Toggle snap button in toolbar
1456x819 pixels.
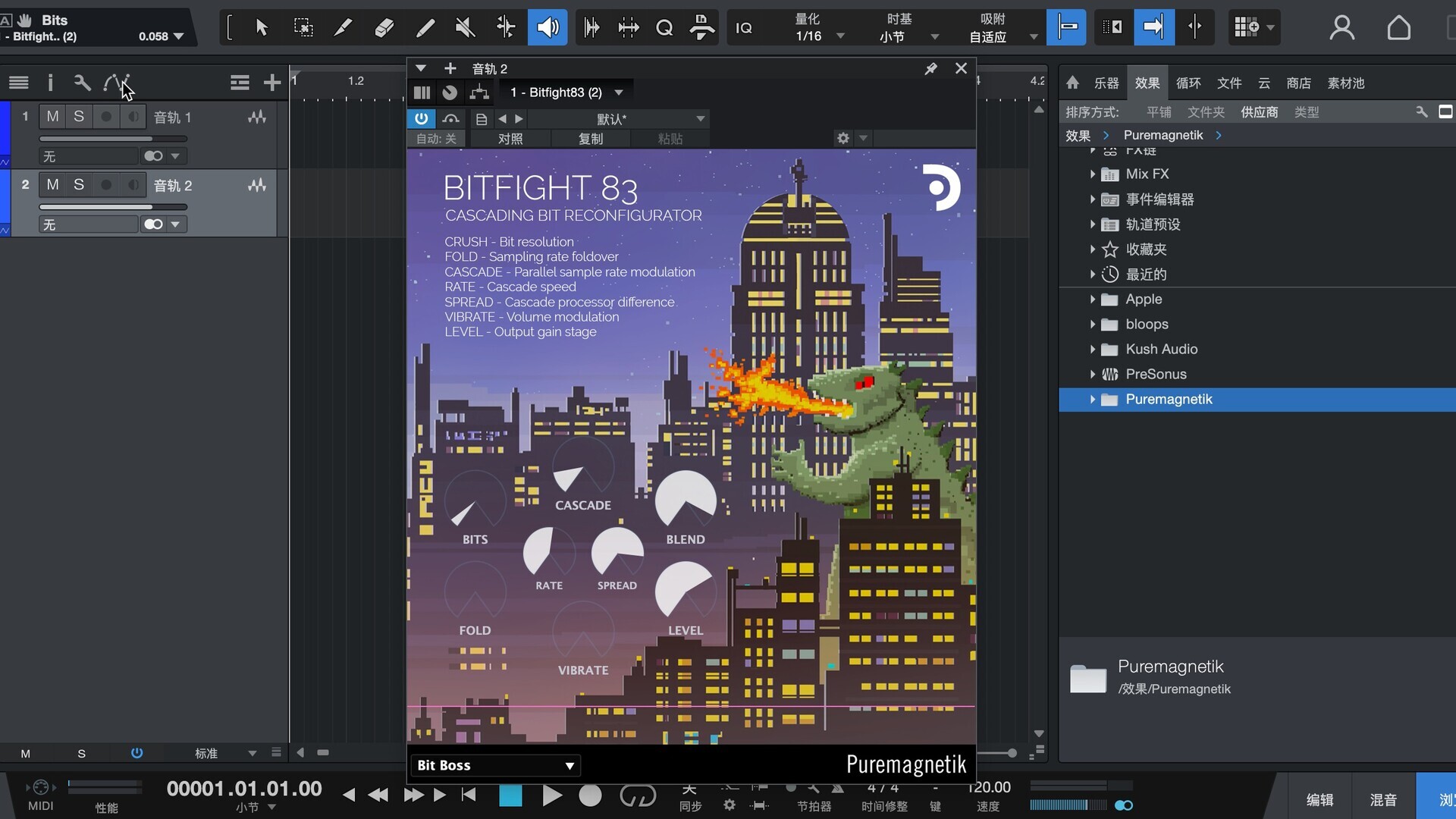click(x=1066, y=28)
